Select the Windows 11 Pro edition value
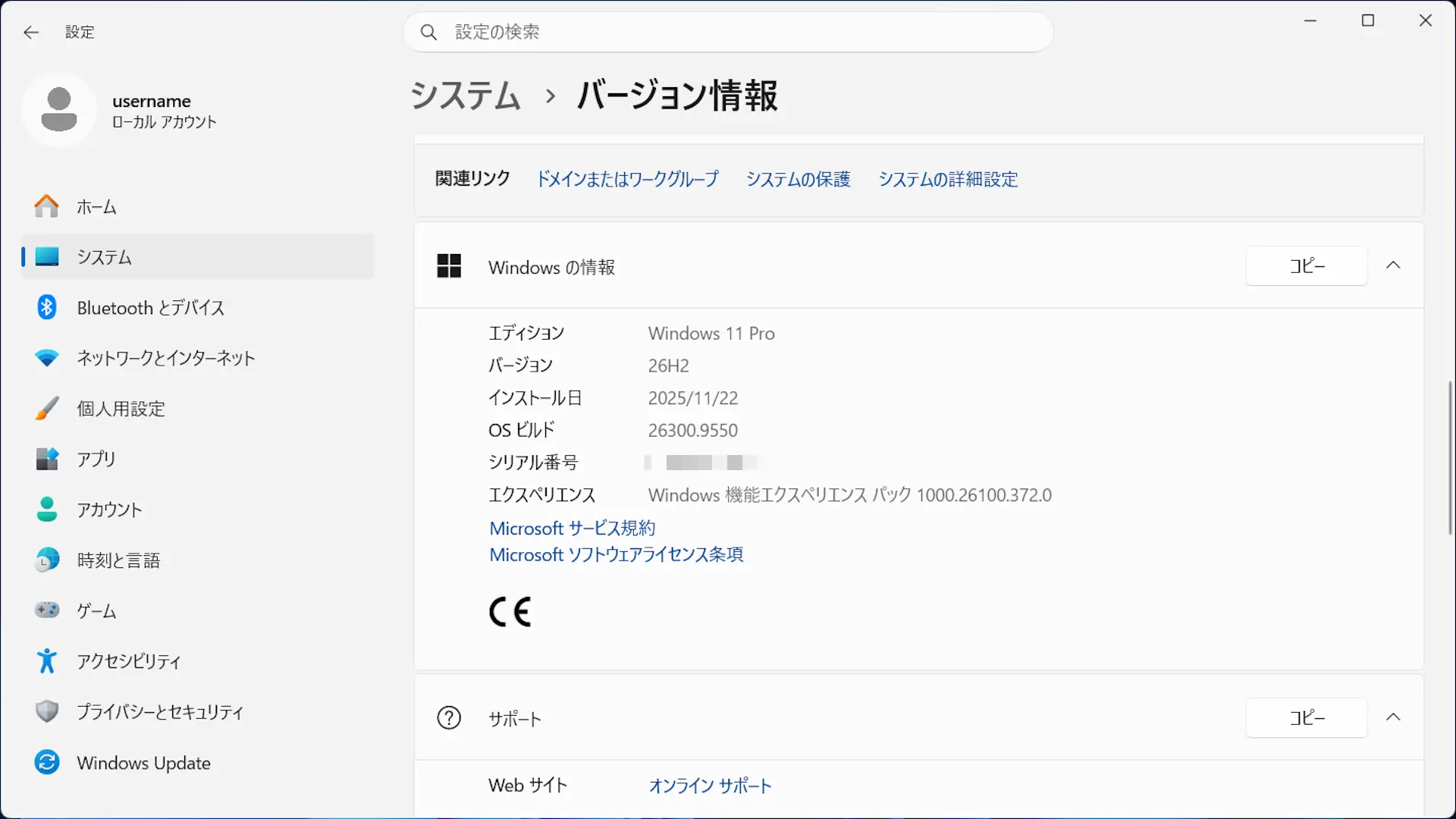 (x=711, y=334)
